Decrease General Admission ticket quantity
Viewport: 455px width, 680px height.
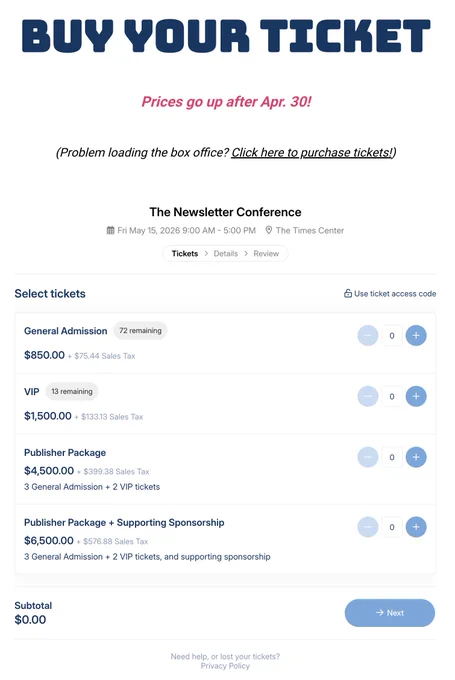pos(368,336)
